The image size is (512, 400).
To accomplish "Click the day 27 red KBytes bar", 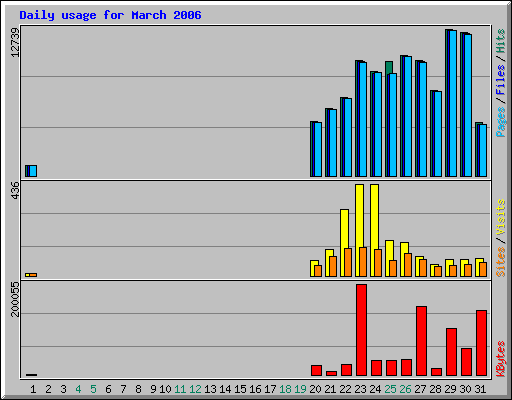I will pos(421,341).
